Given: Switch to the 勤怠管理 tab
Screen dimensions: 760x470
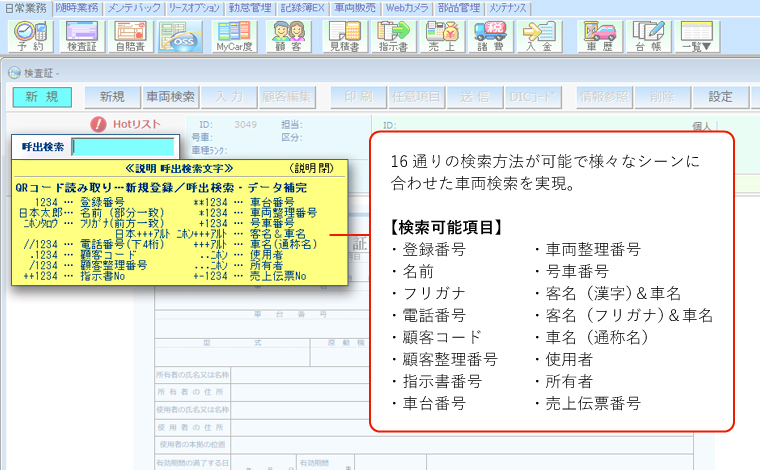Looking at the screenshot, I should [x=250, y=8].
